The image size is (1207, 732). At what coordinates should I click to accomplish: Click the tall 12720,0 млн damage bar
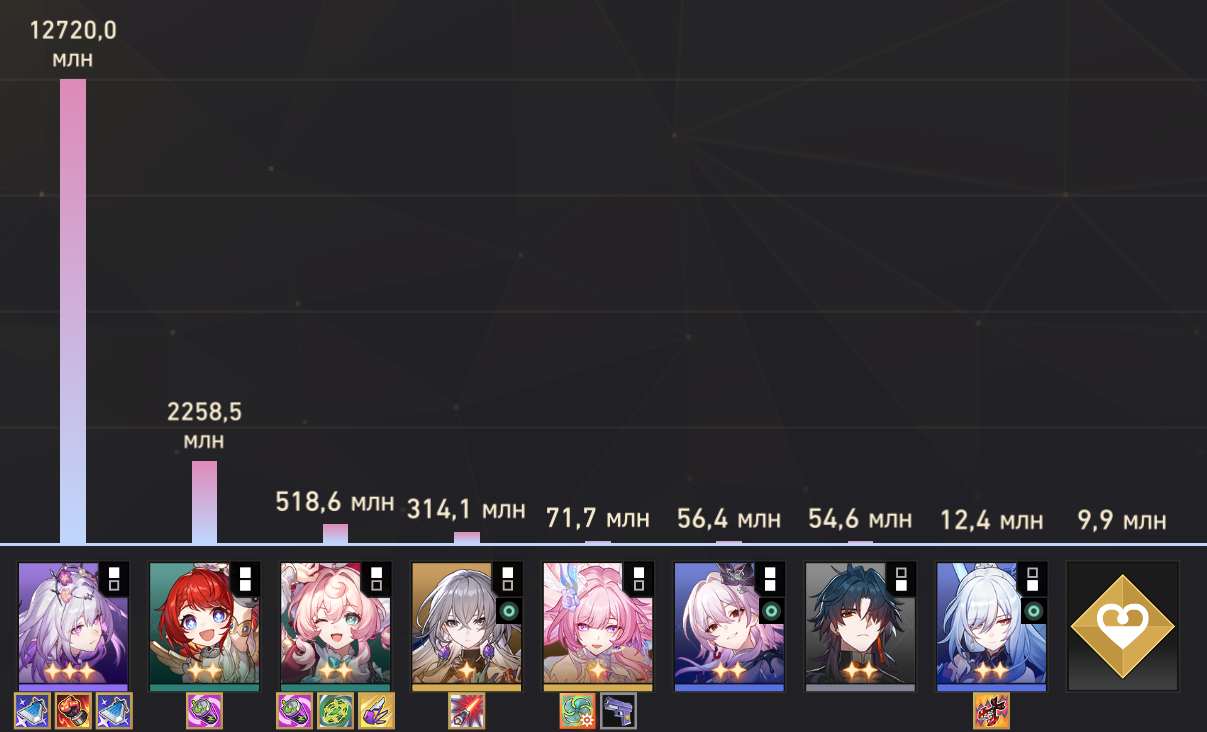pos(73,311)
